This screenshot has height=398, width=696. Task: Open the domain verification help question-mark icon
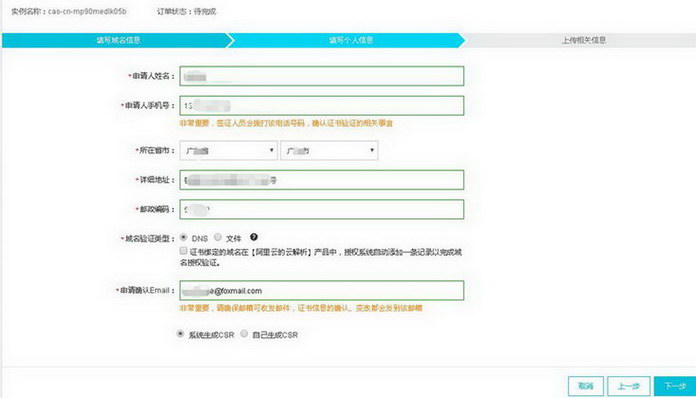(253, 237)
